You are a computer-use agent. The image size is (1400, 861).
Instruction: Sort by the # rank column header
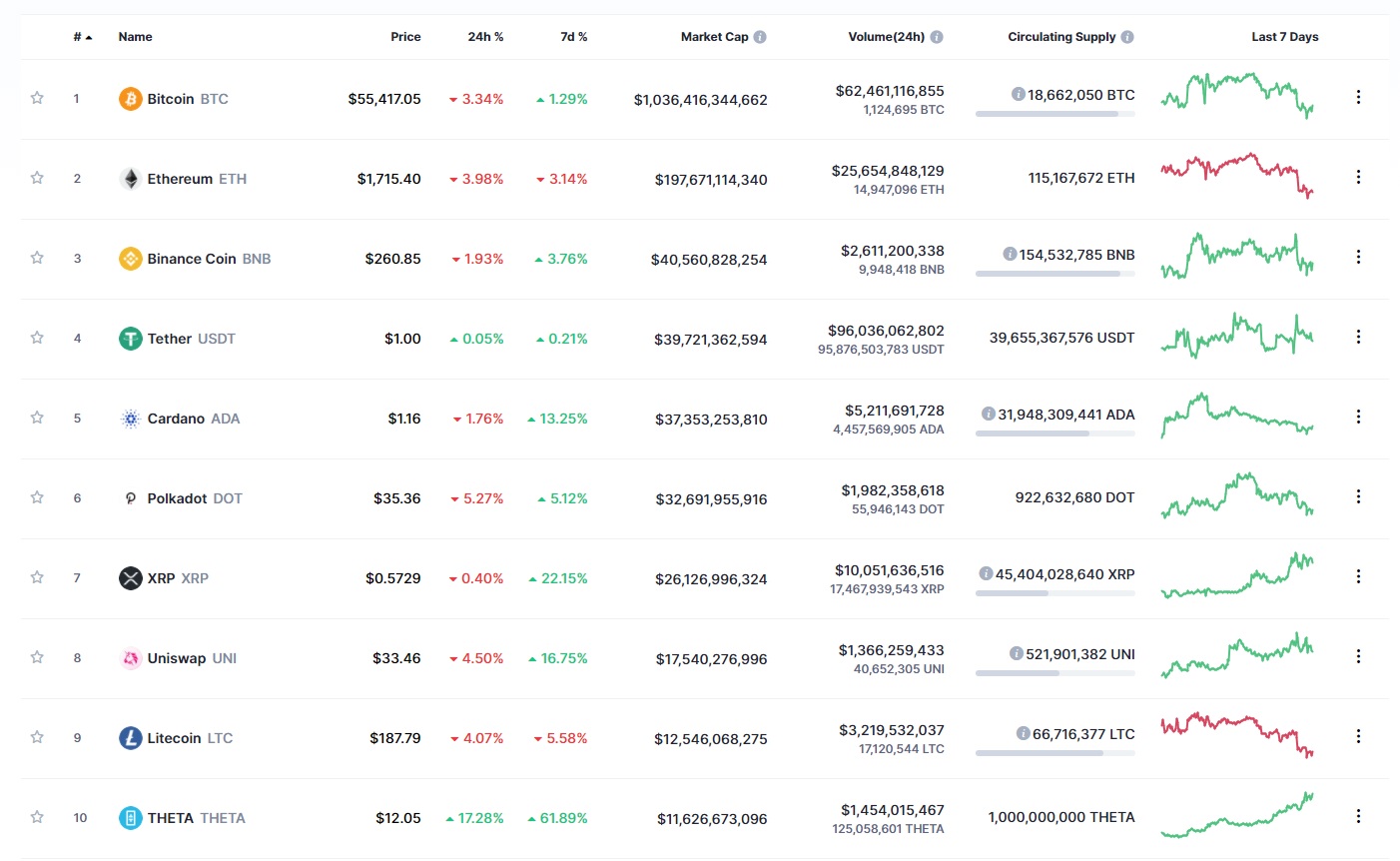tap(83, 37)
